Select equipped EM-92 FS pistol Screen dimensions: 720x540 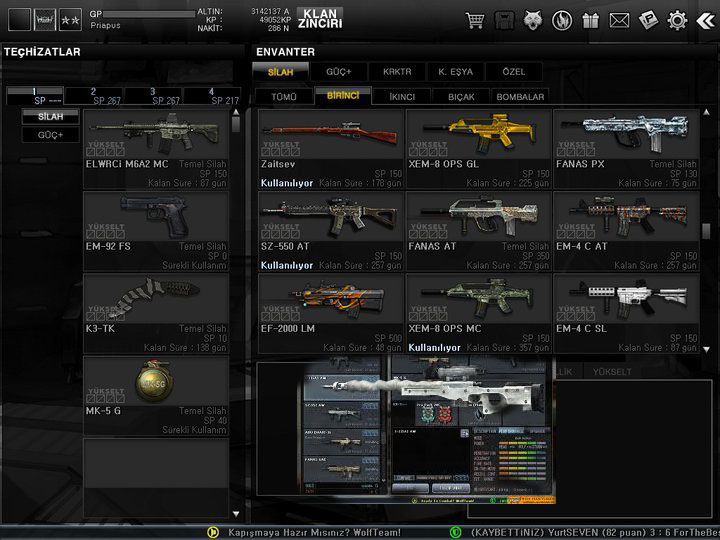point(156,231)
